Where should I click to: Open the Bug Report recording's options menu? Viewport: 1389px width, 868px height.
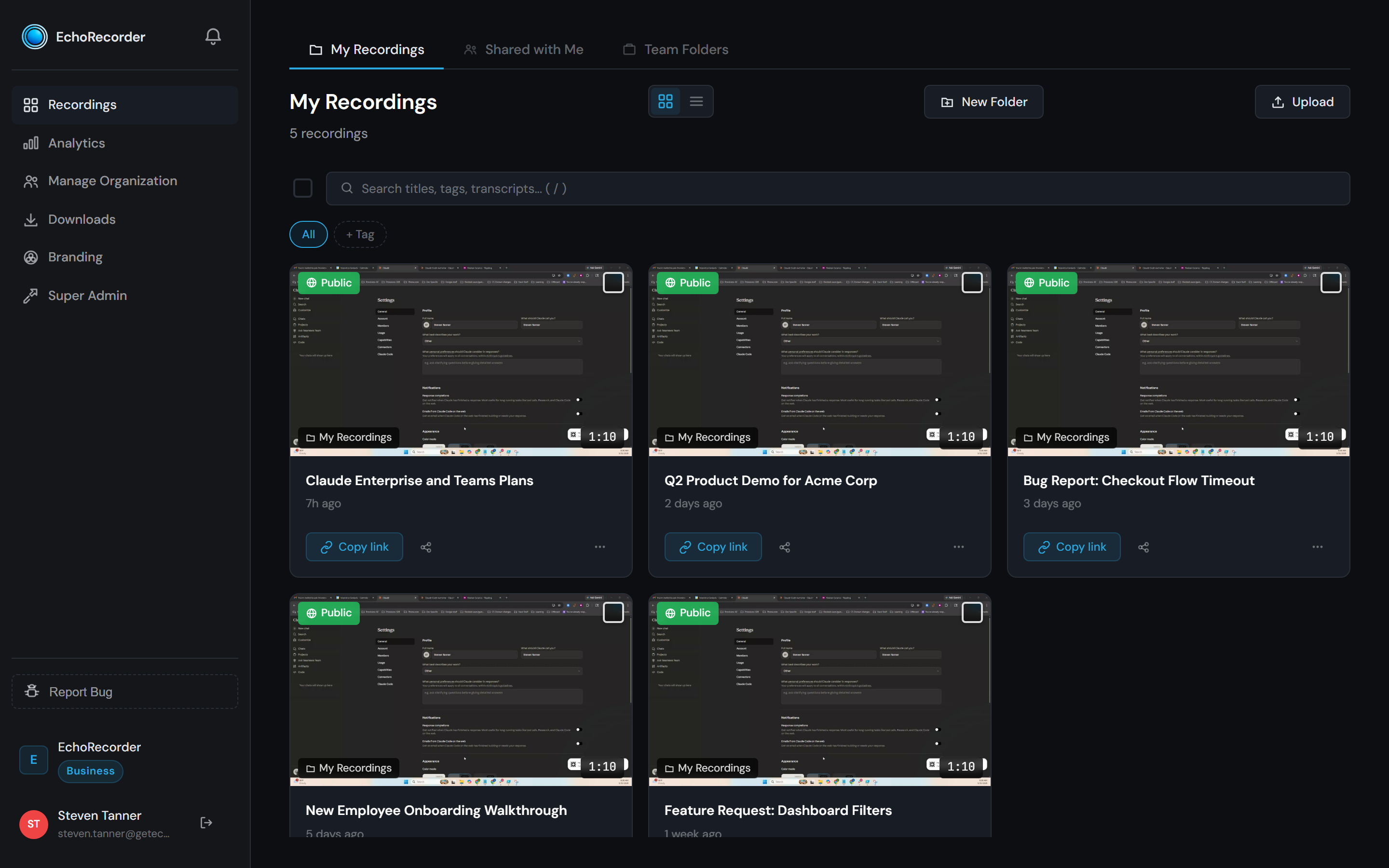pos(1317,546)
